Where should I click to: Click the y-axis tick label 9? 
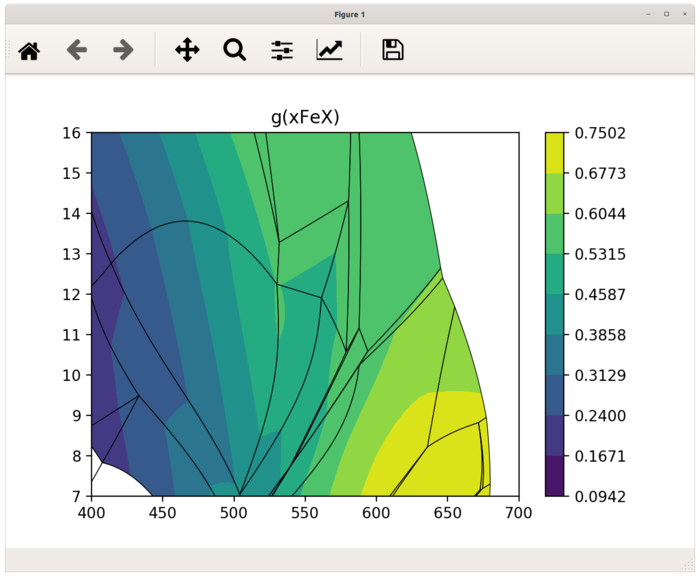point(76,416)
